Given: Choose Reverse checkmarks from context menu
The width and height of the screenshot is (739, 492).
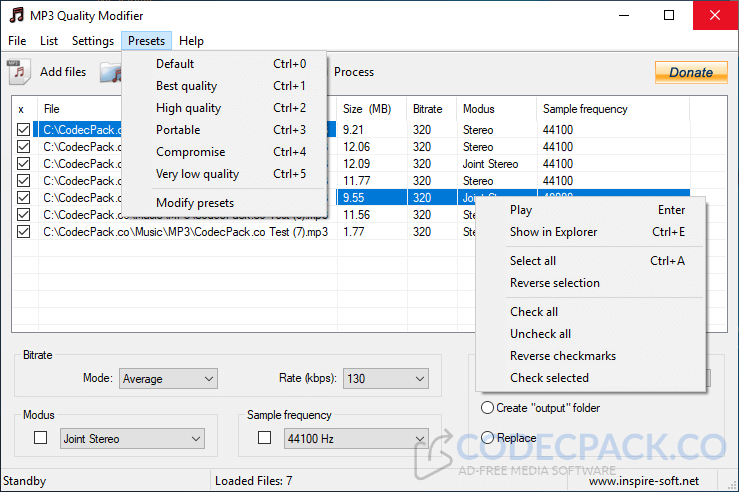Looking at the screenshot, I should tap(591, 356).
